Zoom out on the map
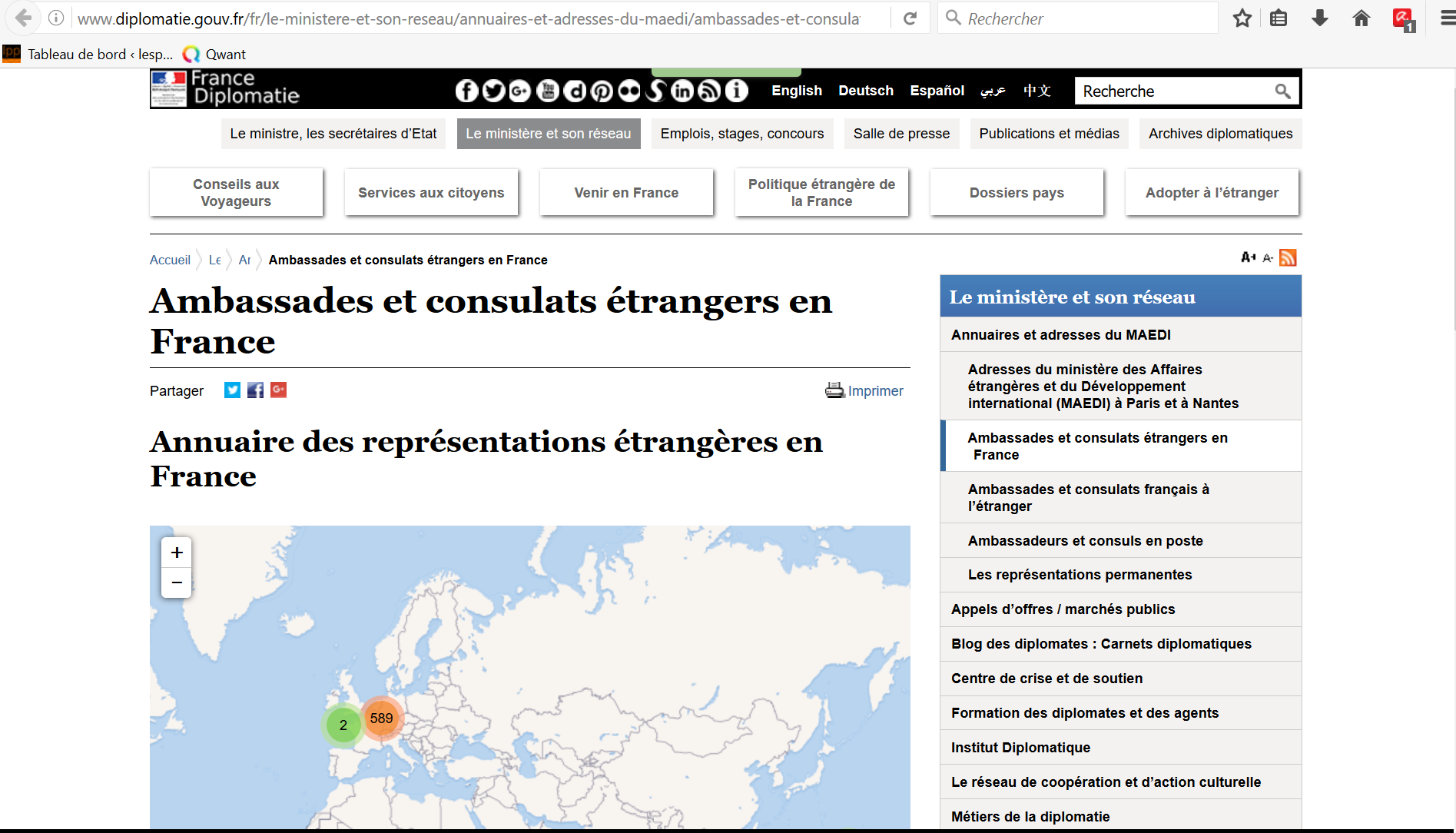Screen dimensions: 1456x833 coord(177,582)
